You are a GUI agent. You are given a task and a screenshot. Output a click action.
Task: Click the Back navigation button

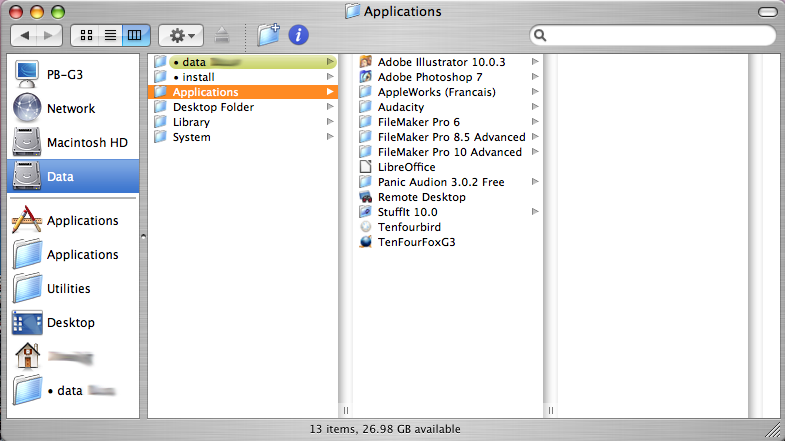click(26, 35)
